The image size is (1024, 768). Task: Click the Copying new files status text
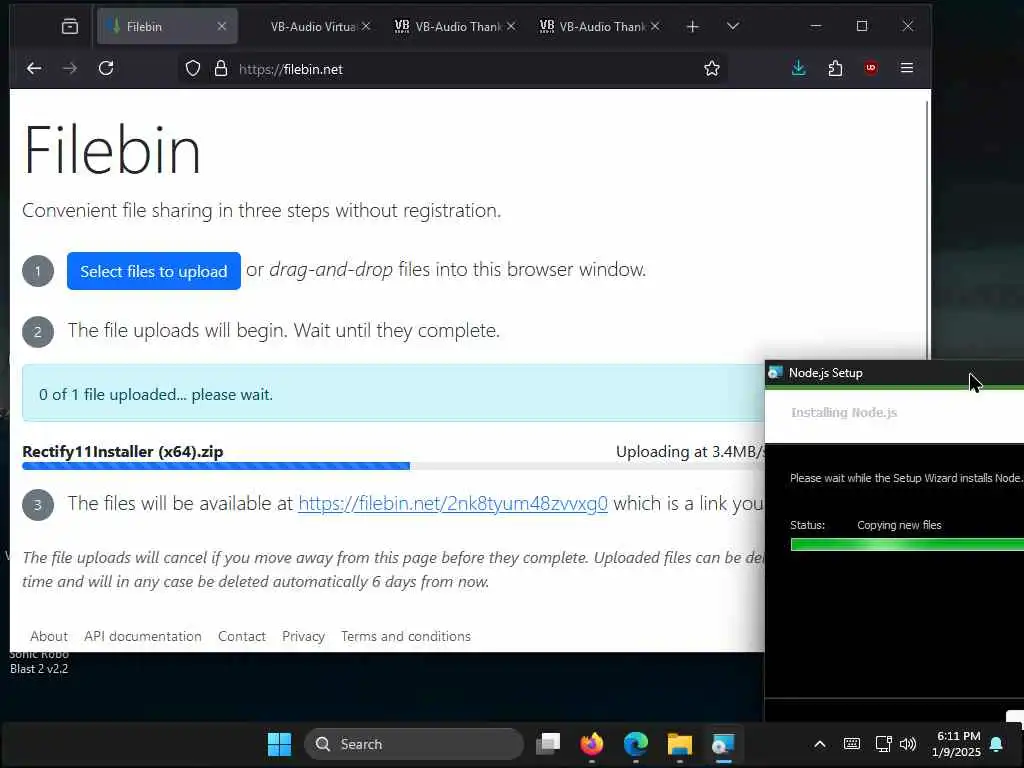(899, 525)
